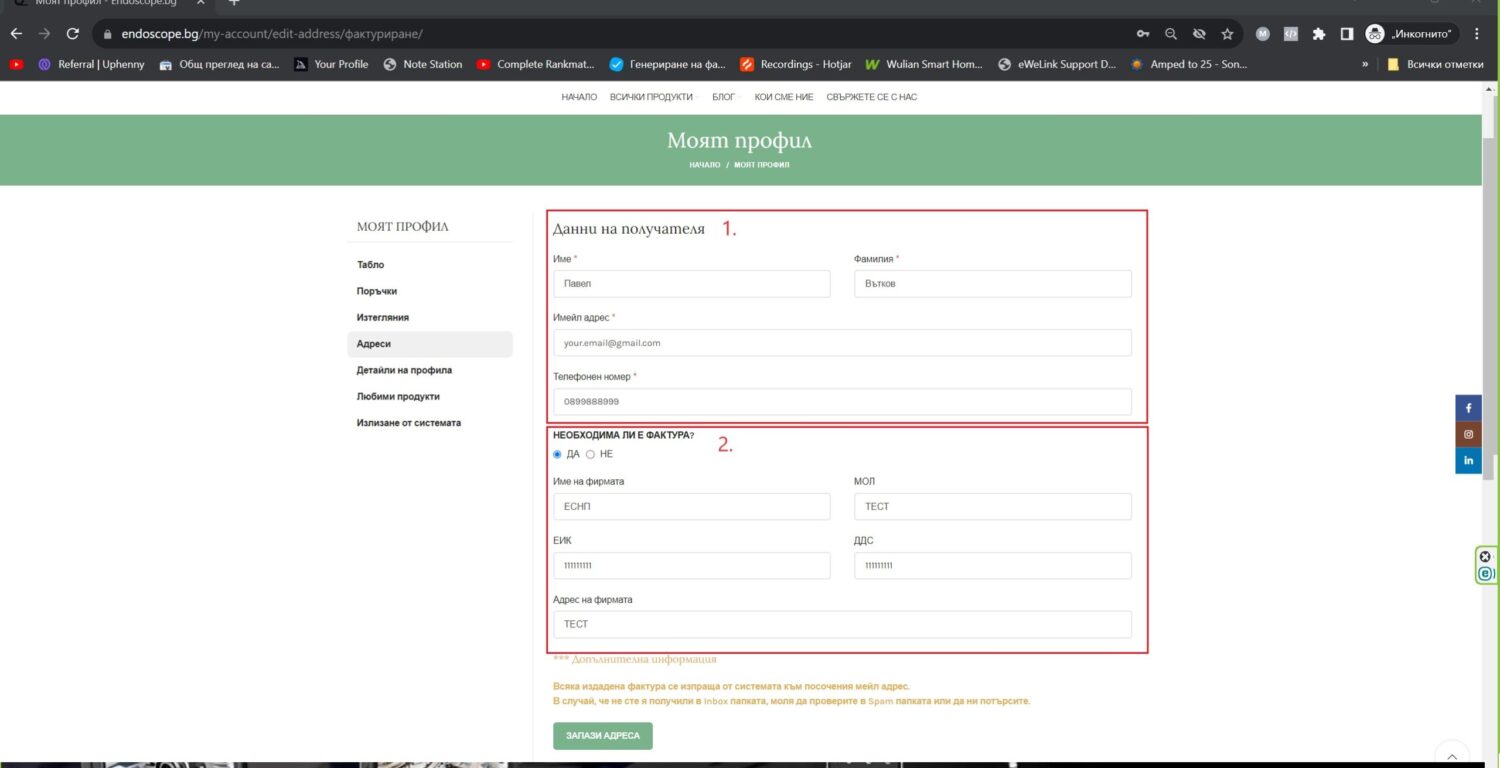Open the Extensions puzzle piece menu
Screen dimensions: 1500x768
click(x=1319, y=33)
